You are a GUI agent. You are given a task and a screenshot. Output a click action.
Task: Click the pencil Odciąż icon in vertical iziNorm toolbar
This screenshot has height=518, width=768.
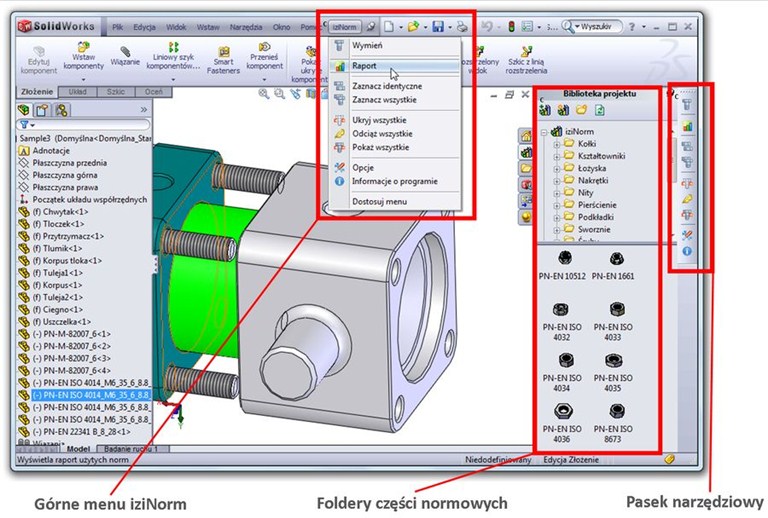687,199
